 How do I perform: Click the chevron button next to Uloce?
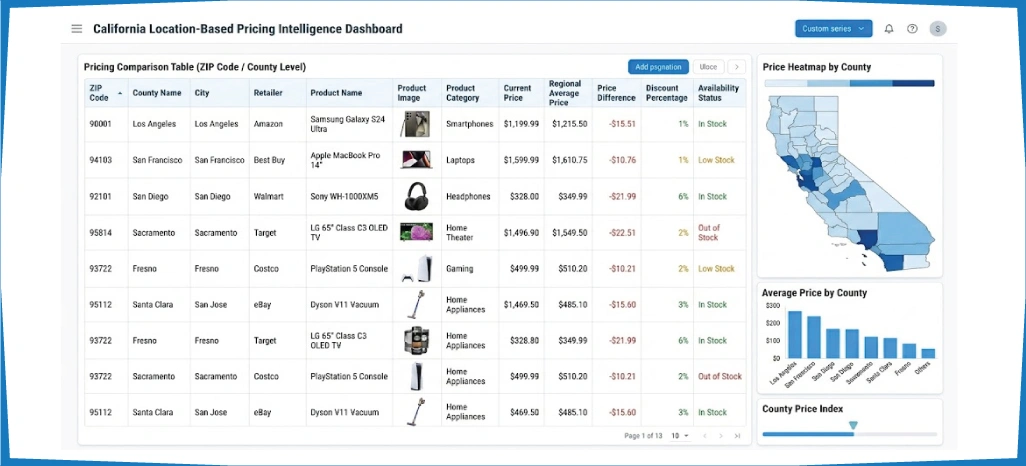tap(737, 67)
